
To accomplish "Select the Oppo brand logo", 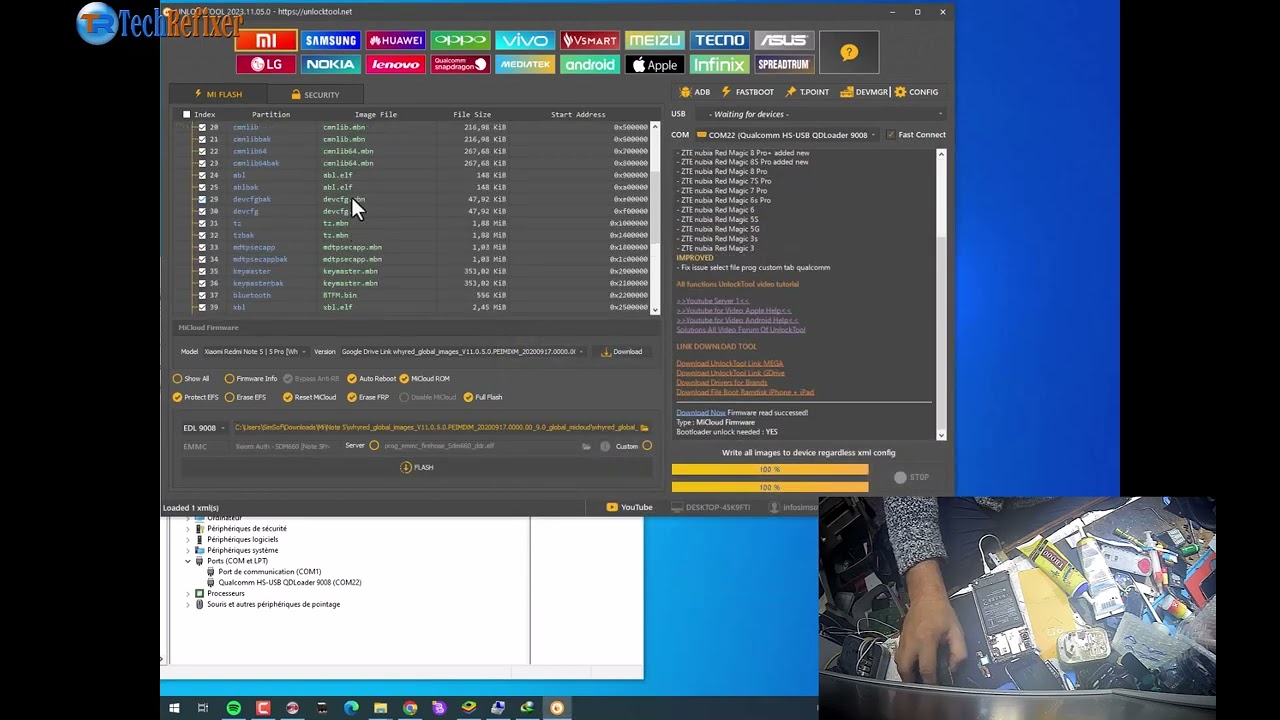I will [x=460, y=40].
